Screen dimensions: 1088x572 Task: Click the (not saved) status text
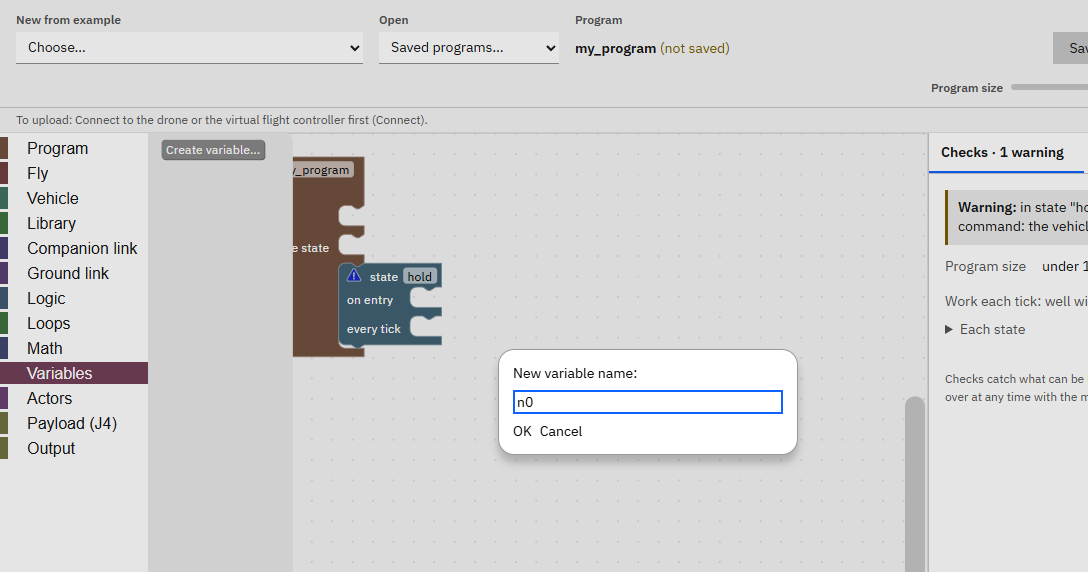click(x=695, y=49)
